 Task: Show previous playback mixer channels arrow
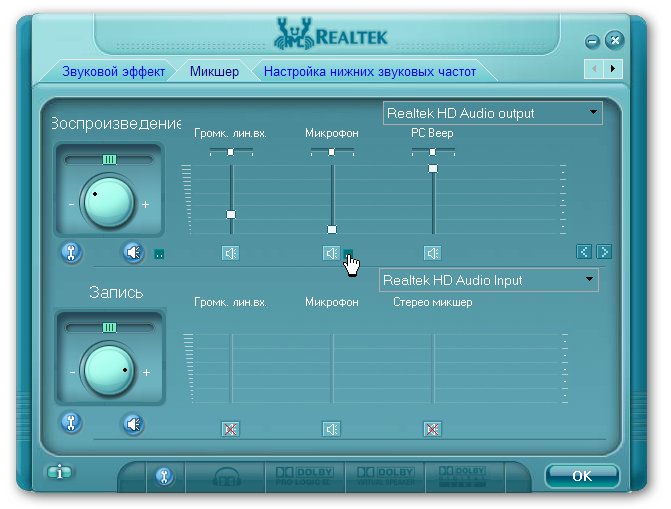pyautogui.click(x=584, y=252)
